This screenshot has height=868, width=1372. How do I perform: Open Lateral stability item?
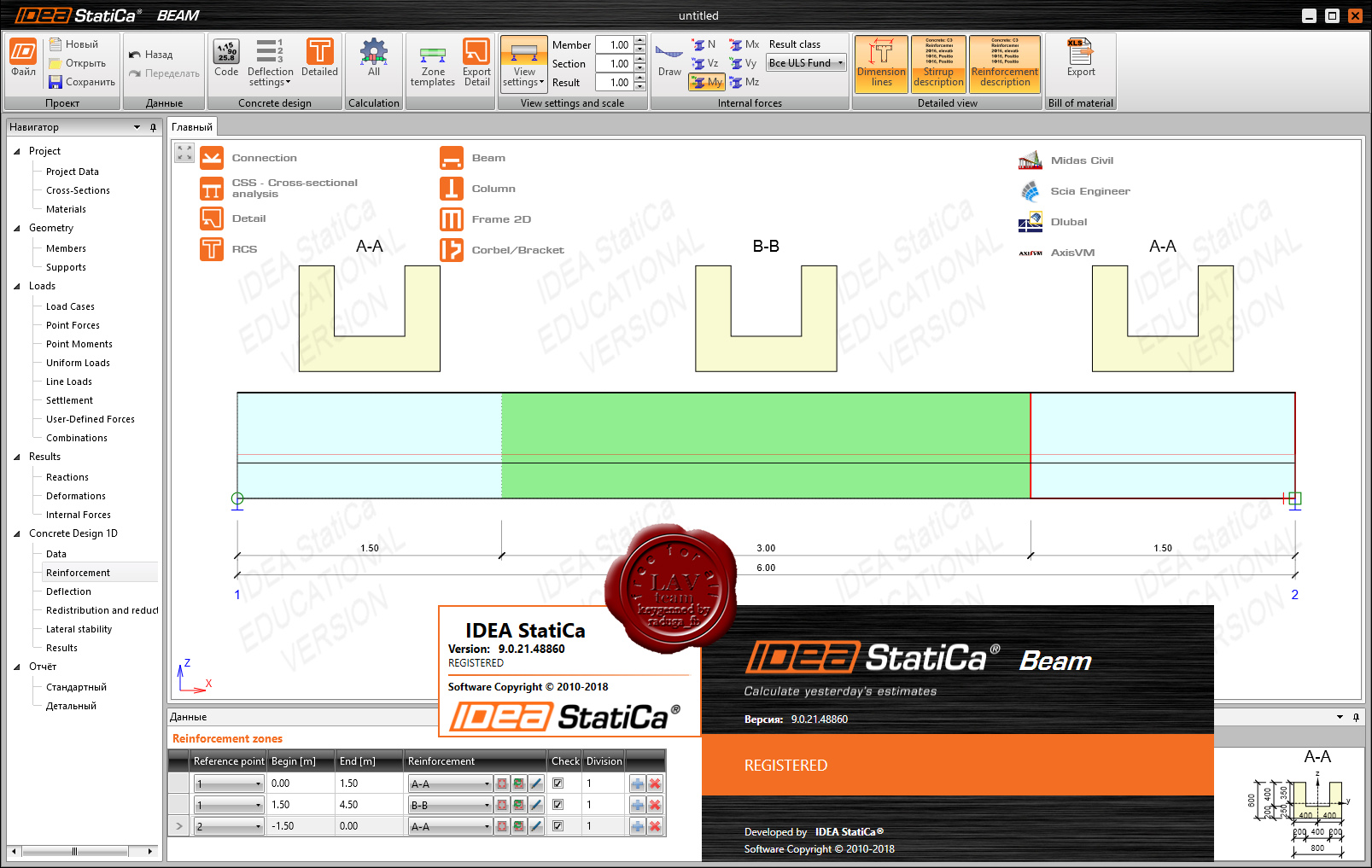click(79, 629)
